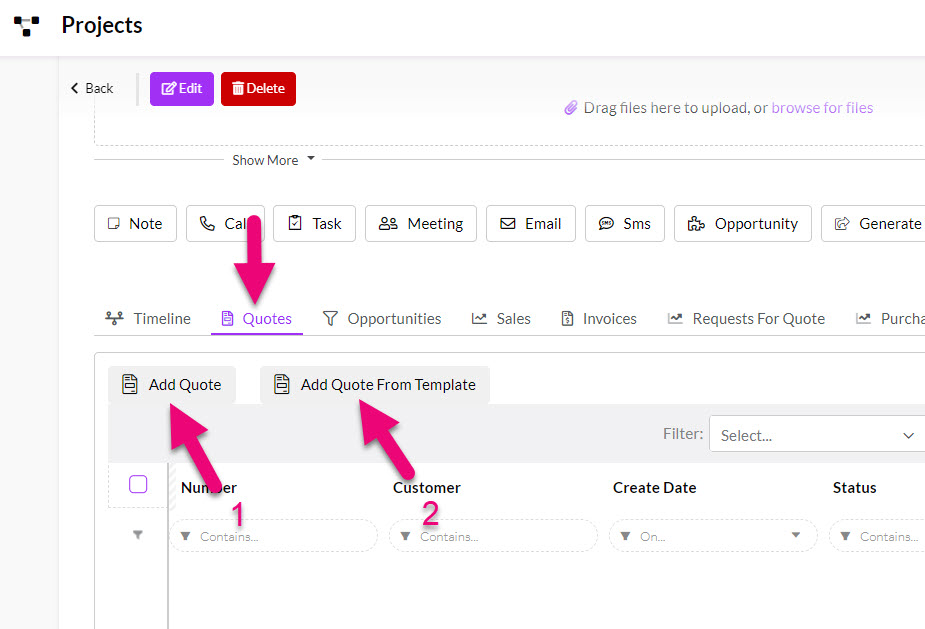
Task: Schedule a Meeting
Action: (x=421, y=224)
